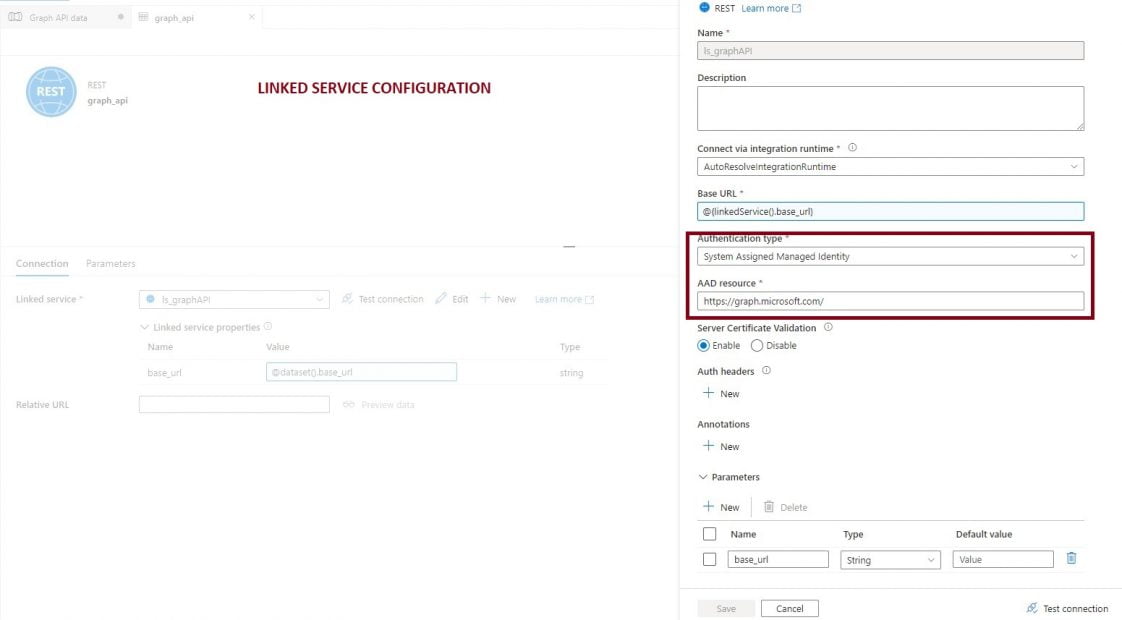The width and height of the screenshot is (1122, 620).
Task: Click the plus New icon next to Edit
Action: coord(488,298)
